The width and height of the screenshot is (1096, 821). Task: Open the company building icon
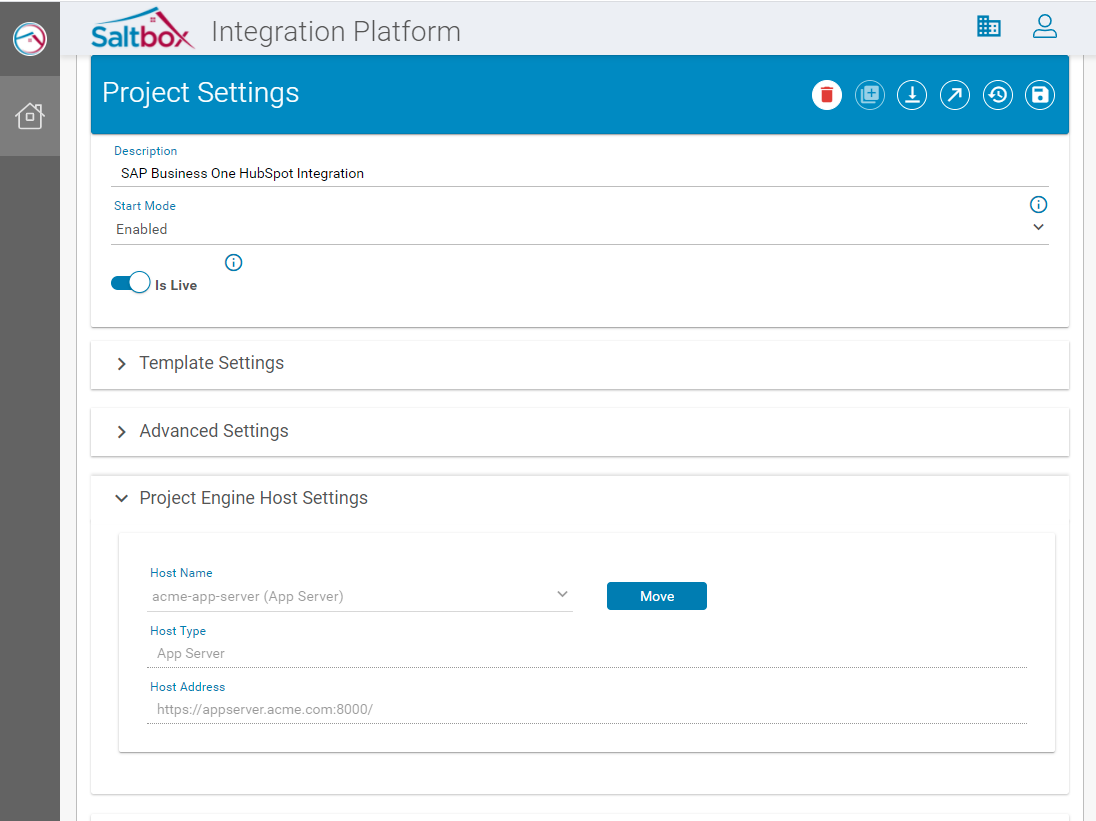pyautogui.click(x=988, y=27)
